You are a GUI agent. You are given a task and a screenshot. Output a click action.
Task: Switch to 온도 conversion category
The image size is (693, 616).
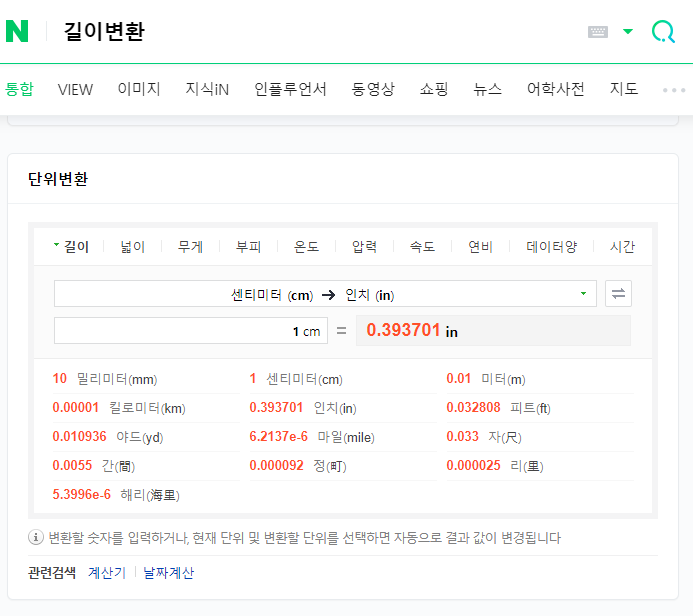(306, 247)
